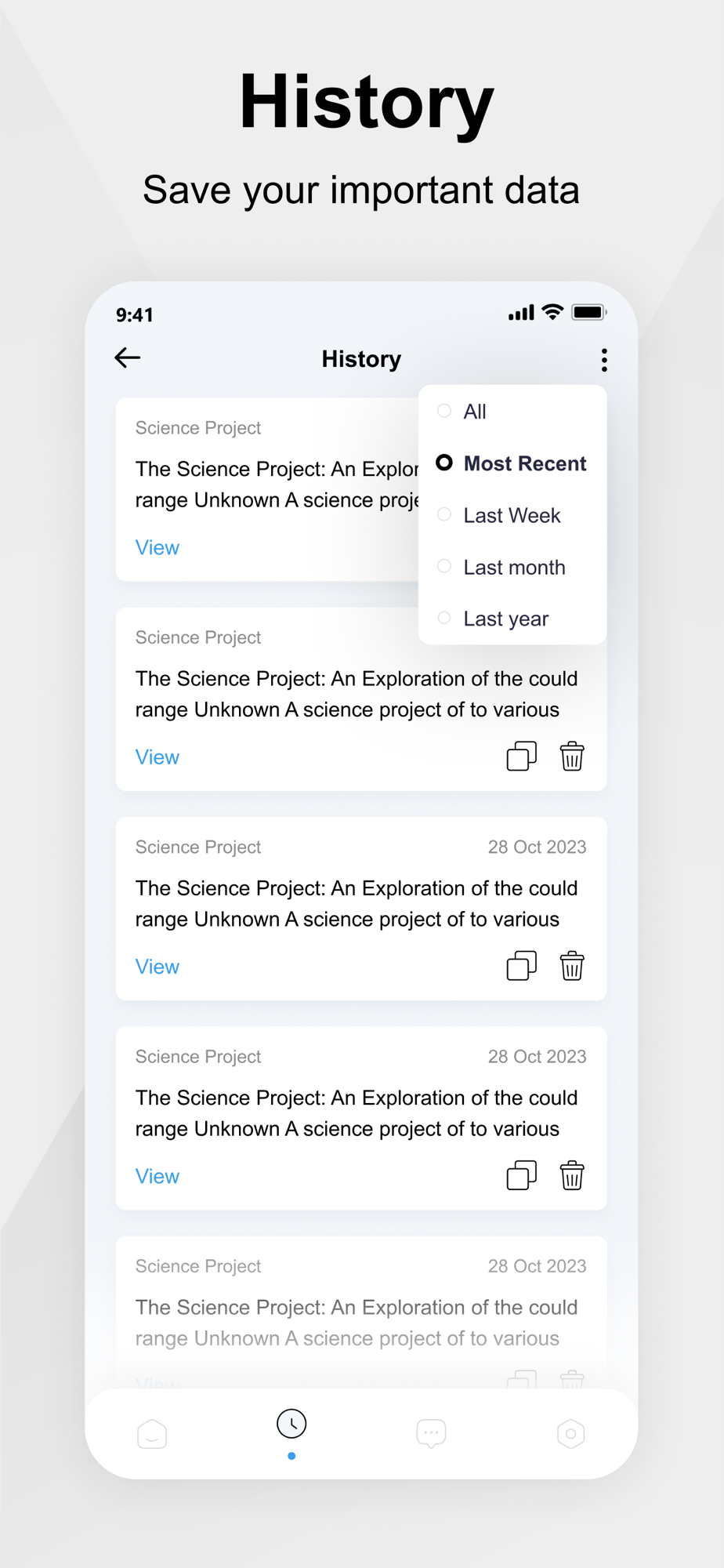The width and height of the screenshot is (724, 1568).
Task: Open the three-dot options menu
Action: click(x=603, y=360)
